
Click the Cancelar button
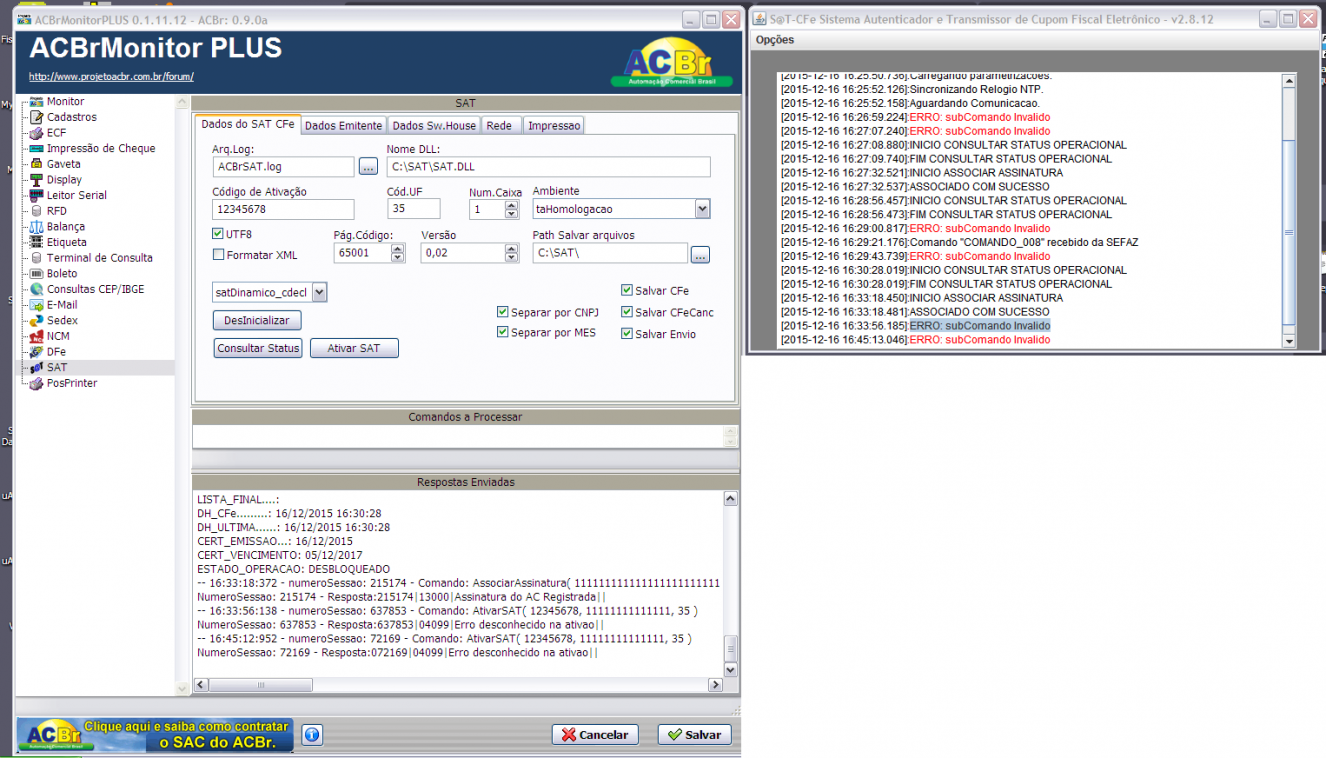pos(595,734)
